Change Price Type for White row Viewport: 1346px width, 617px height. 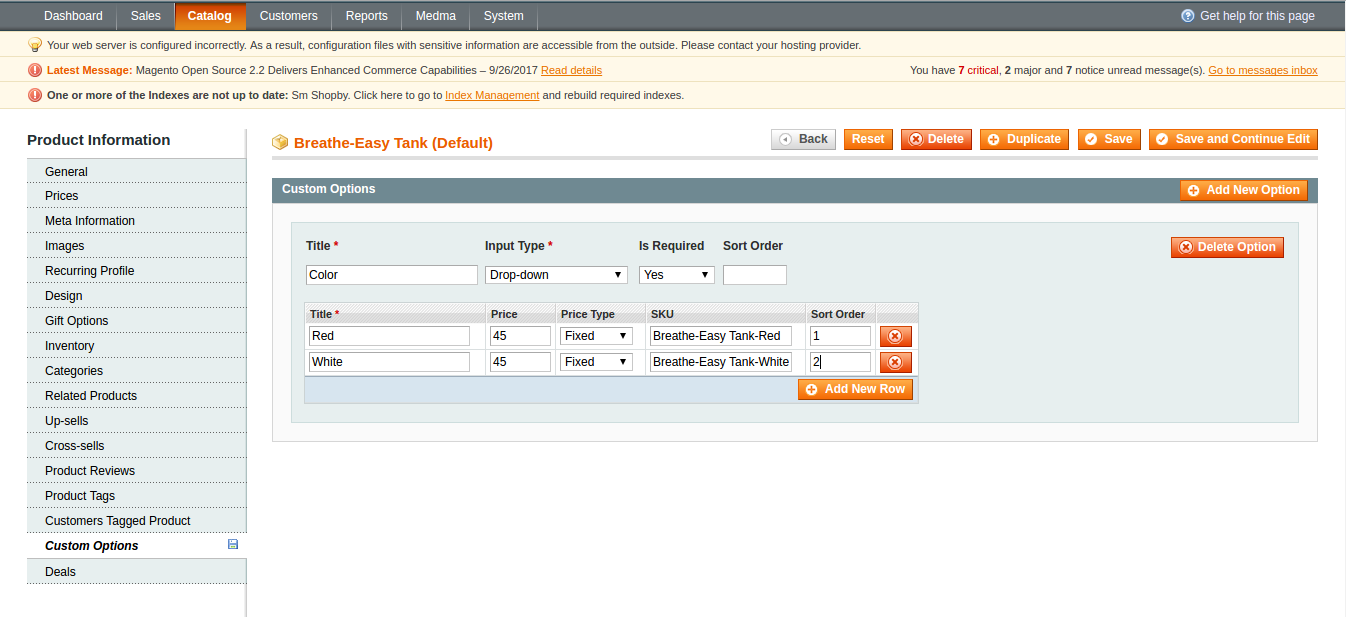[x=596, y=362]
